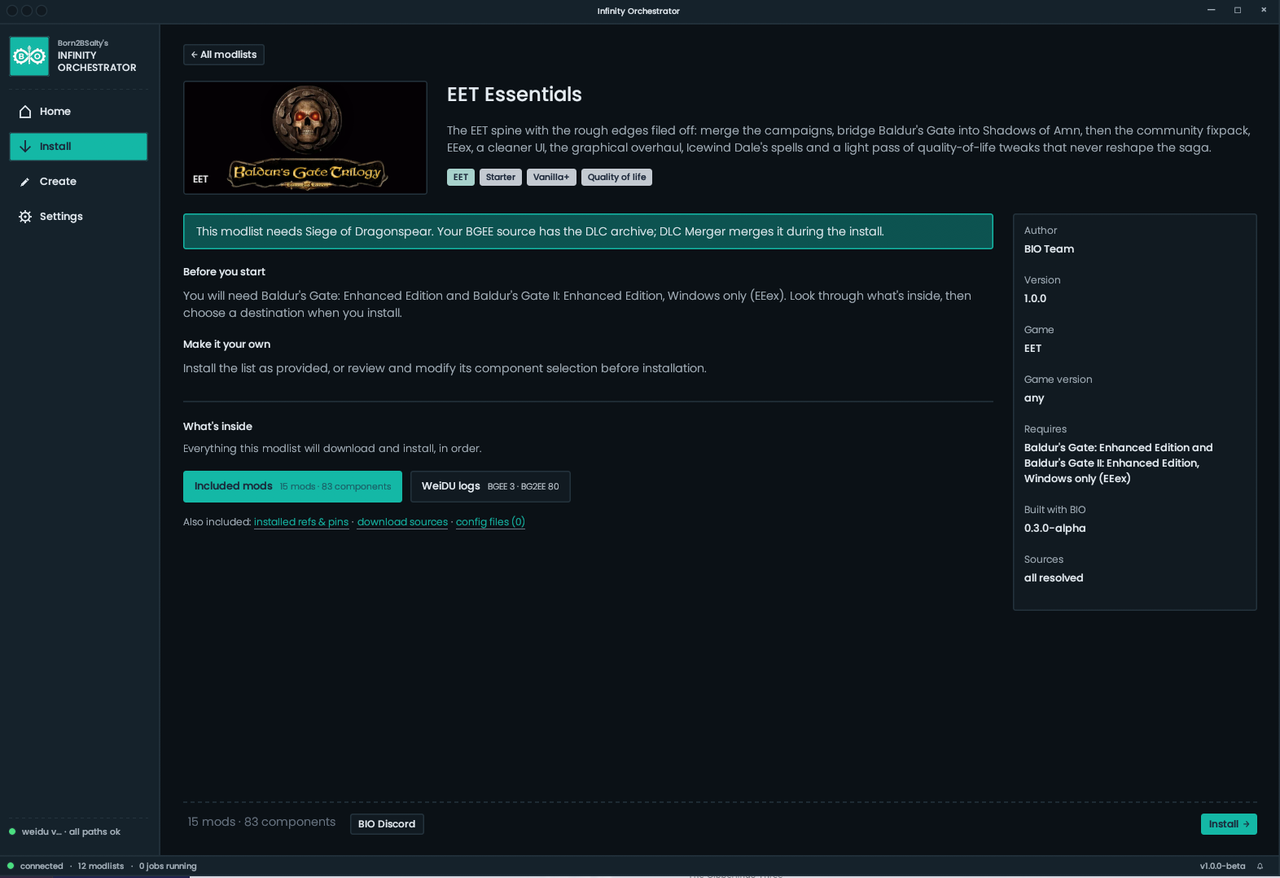Viewport: 1280px width, 878px height.
Task: Click the Siege of Dragonspear notice banner
Action: point(588,231)
